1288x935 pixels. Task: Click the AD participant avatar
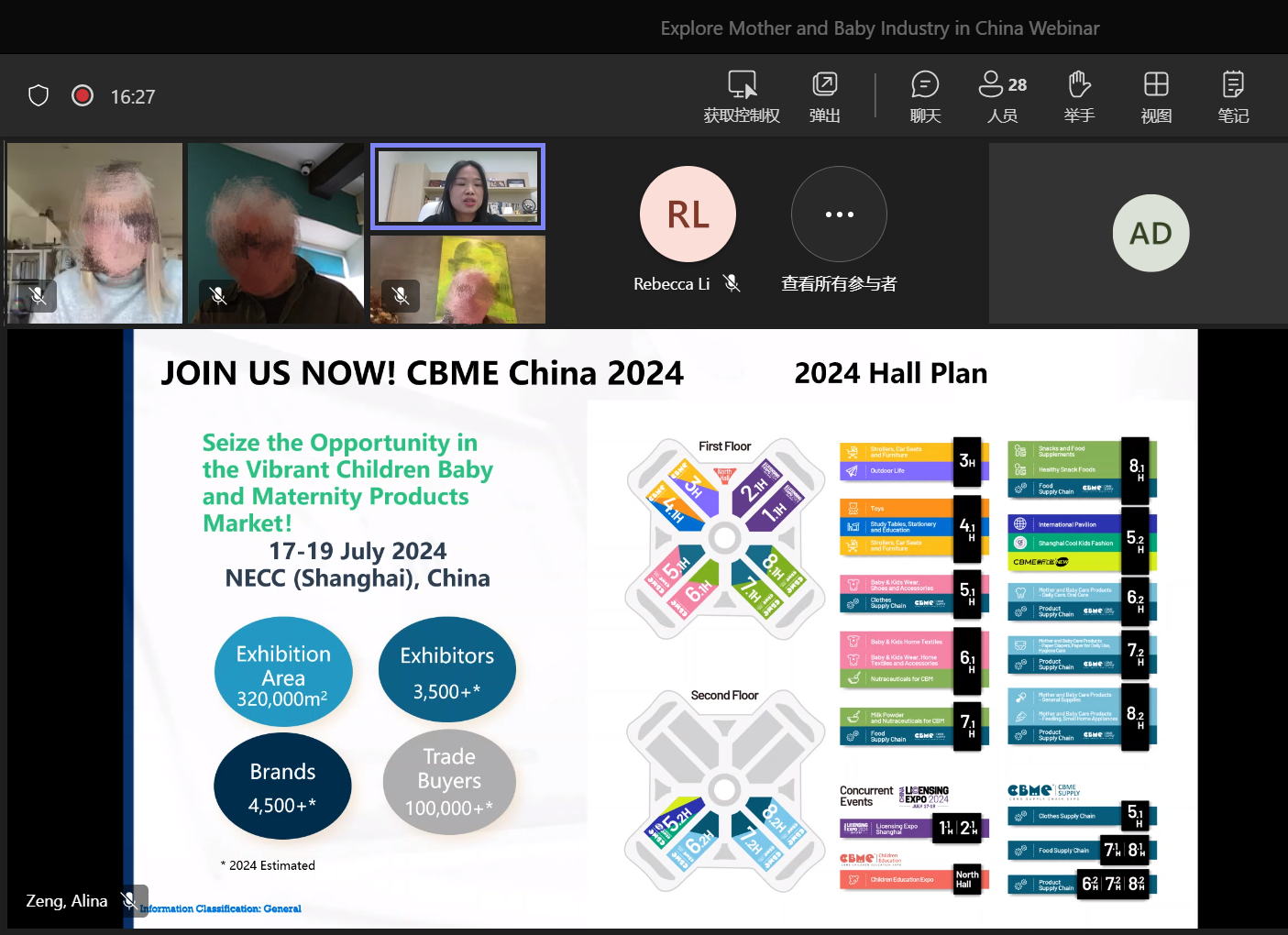pyautogui.click(x=1151, y=233)
